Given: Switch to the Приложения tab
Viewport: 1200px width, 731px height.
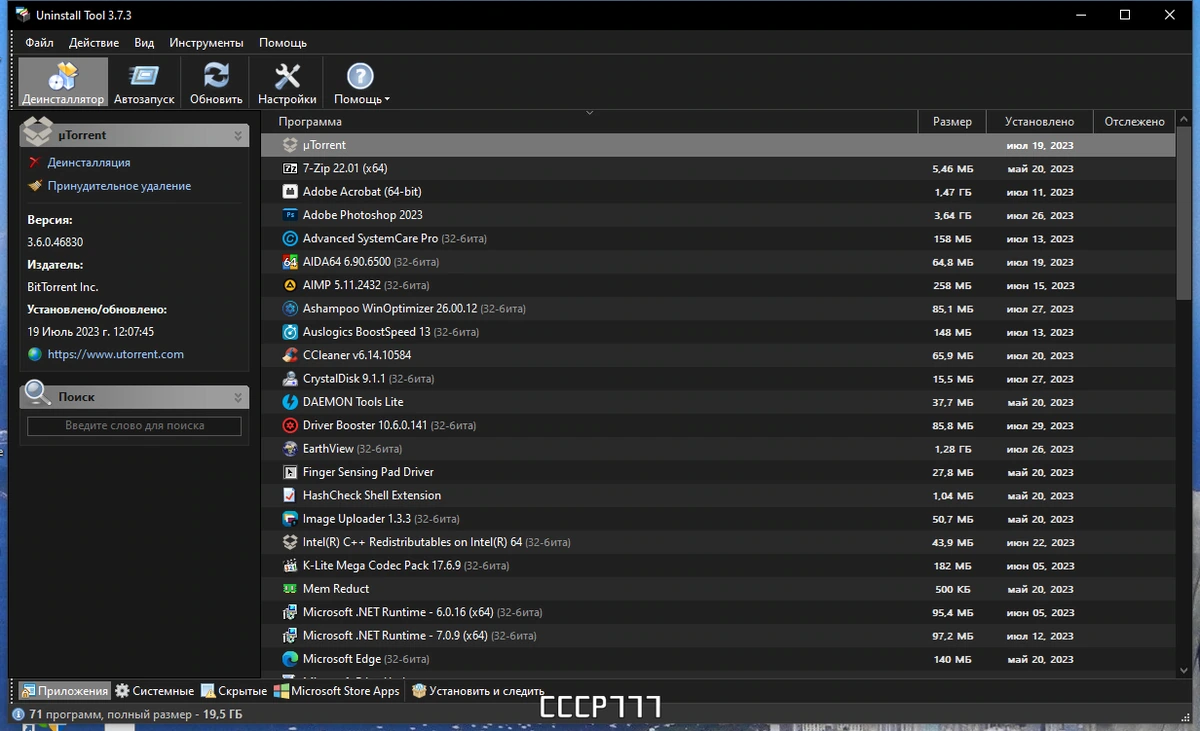Looking at the screenshot, I should point(65,691).
